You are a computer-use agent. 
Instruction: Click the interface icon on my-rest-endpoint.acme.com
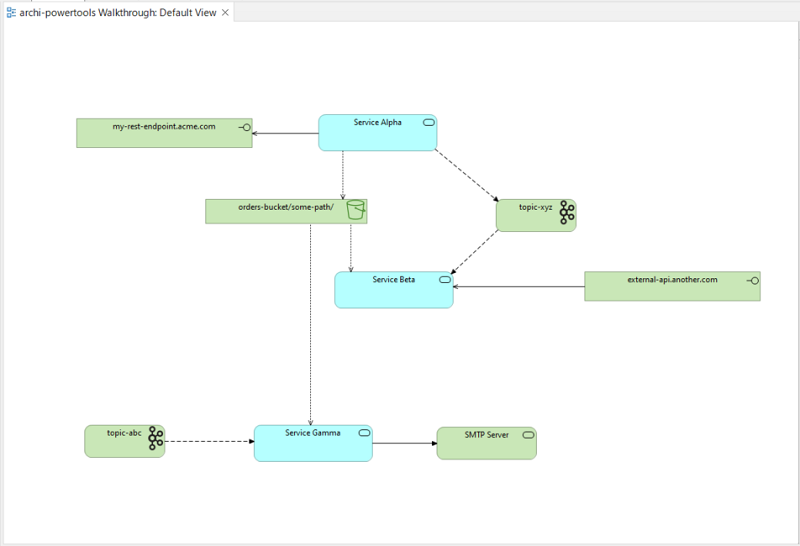coord(244,128)
